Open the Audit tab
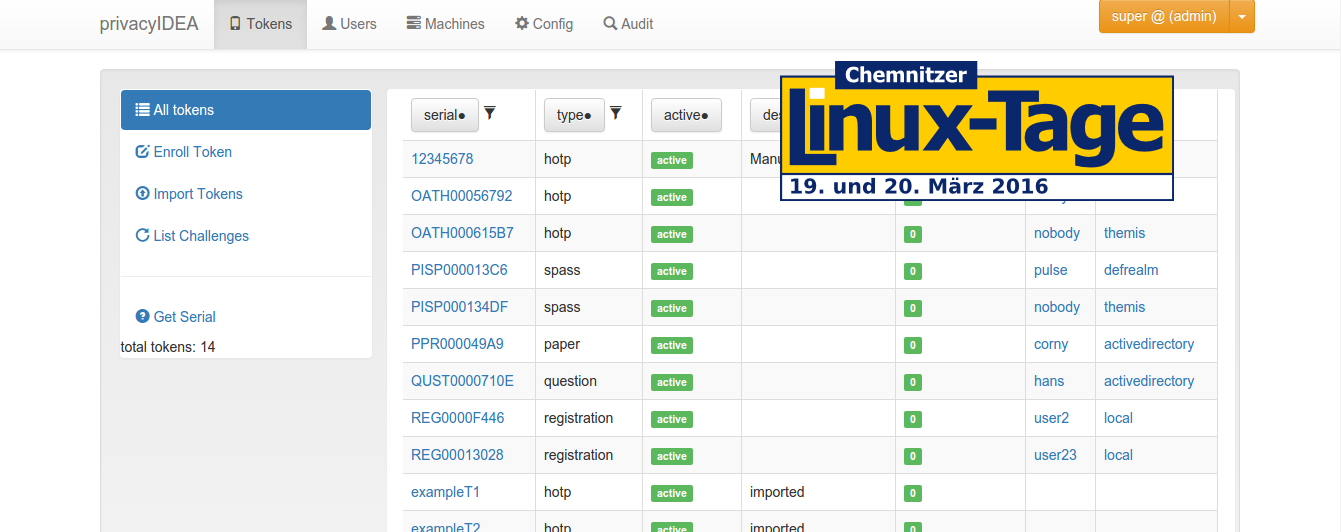The height and width of the screenshot is (532, 1341). pos(628,24)
